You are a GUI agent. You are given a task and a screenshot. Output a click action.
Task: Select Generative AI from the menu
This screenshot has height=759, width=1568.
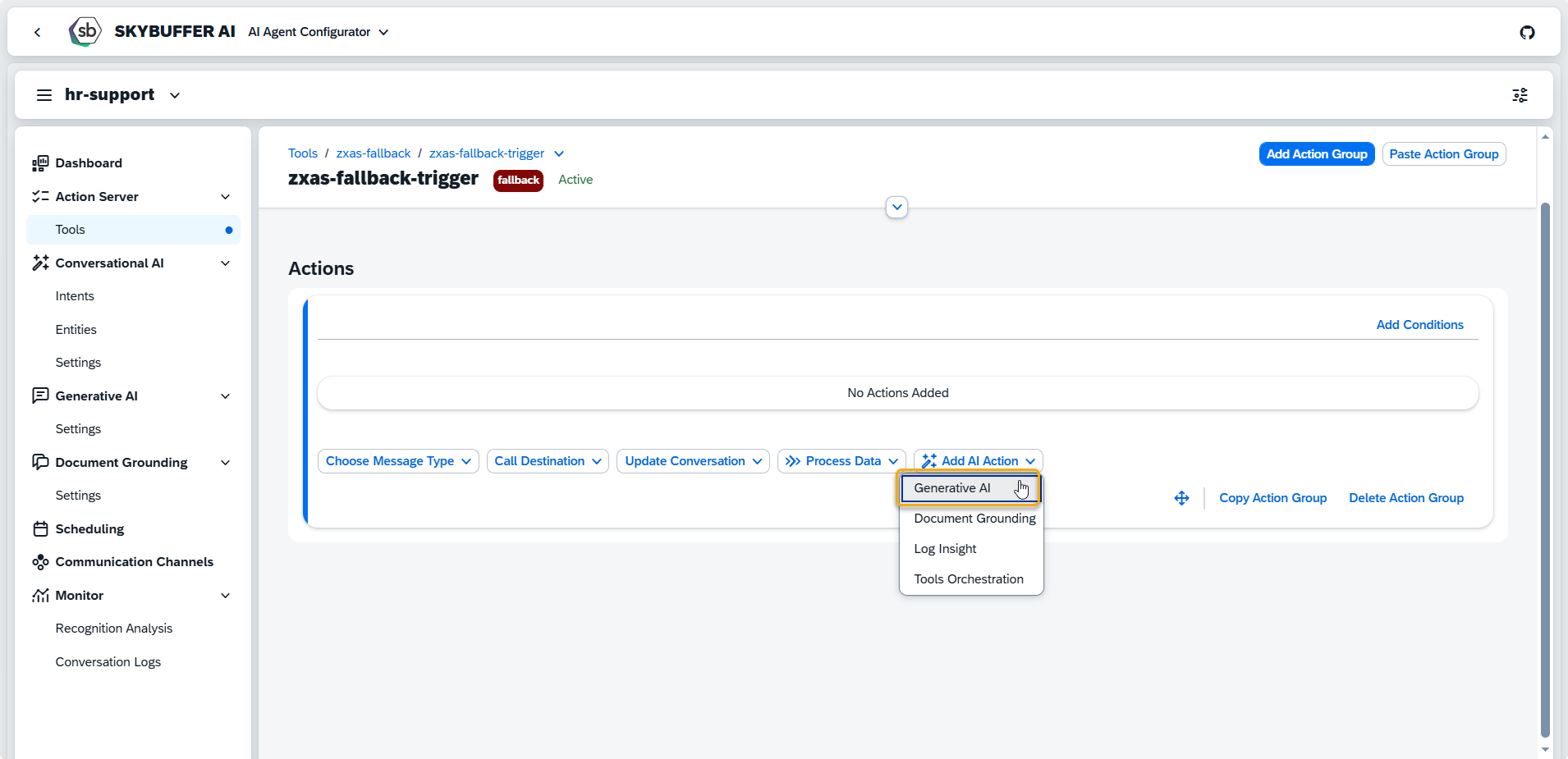(x=952, y=488)
